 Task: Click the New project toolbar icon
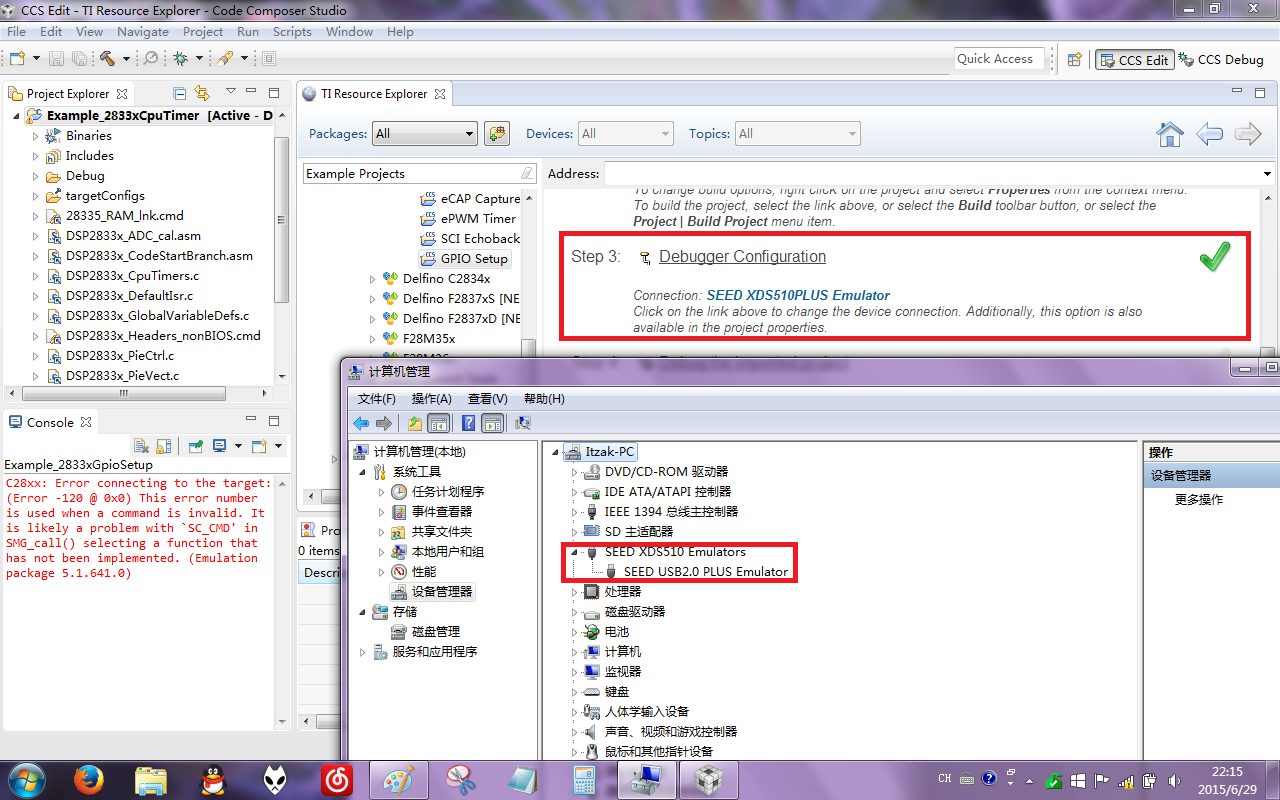(x=17, y=59)
